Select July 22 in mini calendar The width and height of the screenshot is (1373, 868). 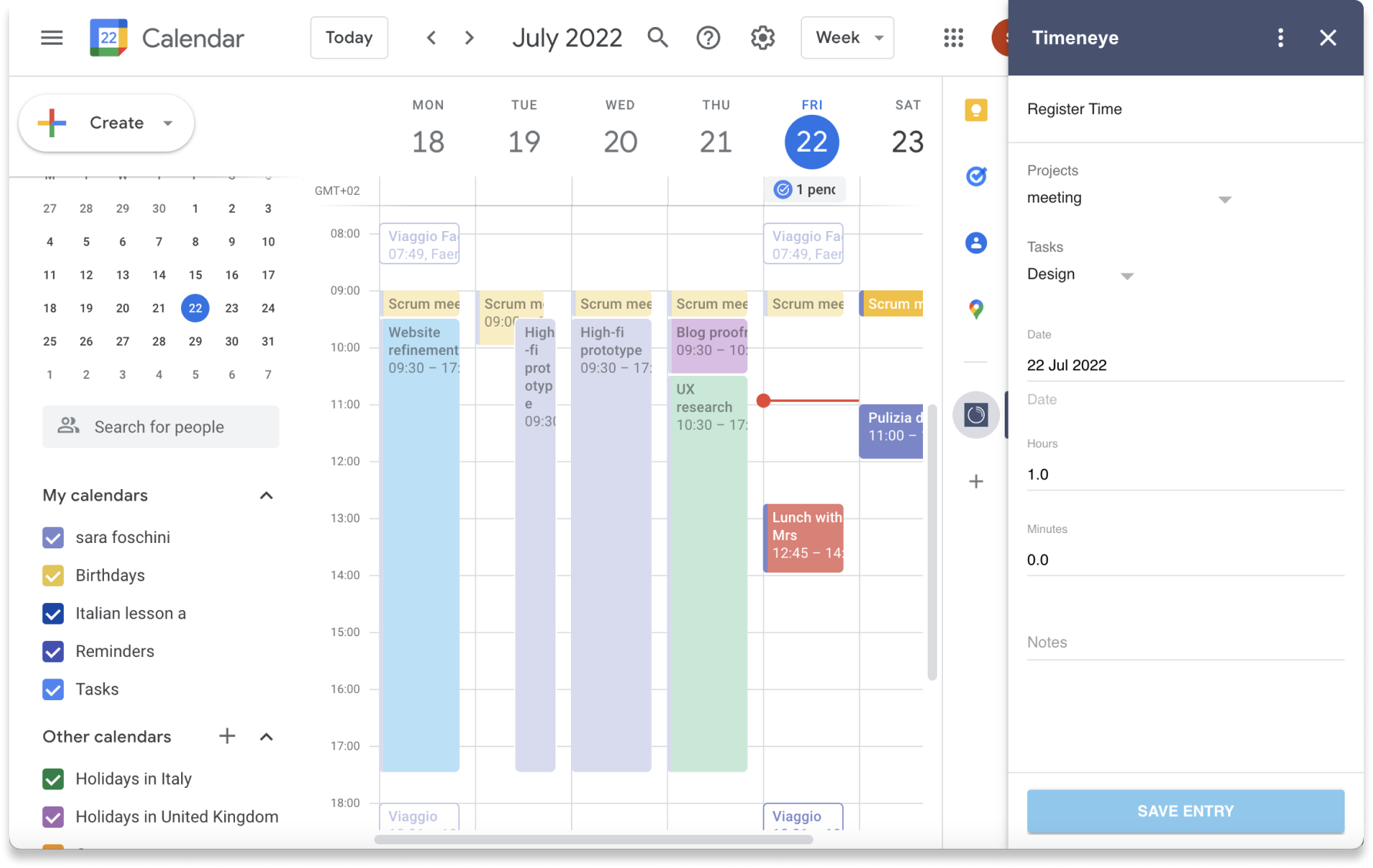(196, 308)
